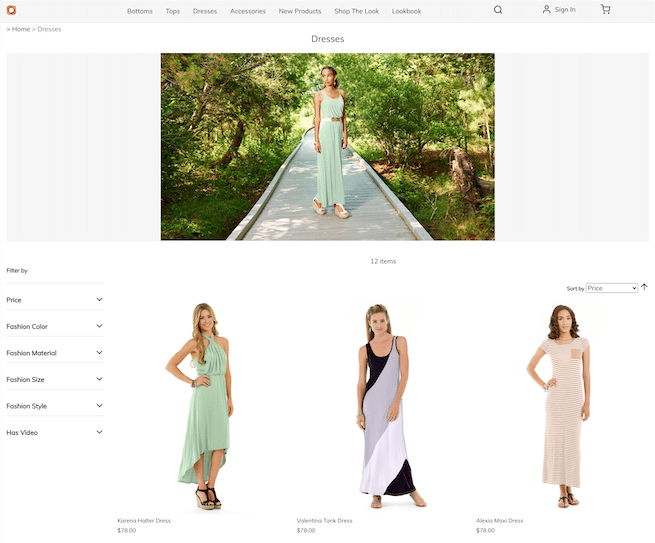
Task: Go to Home breadcrumb
Action: tap(21, 29)
